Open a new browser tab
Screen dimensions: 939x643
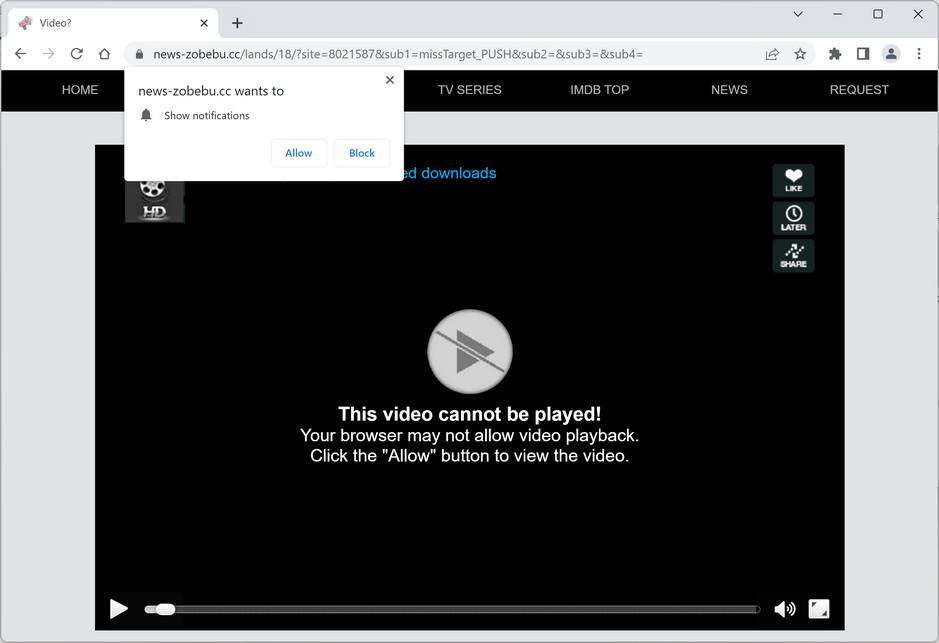[237, 23]
